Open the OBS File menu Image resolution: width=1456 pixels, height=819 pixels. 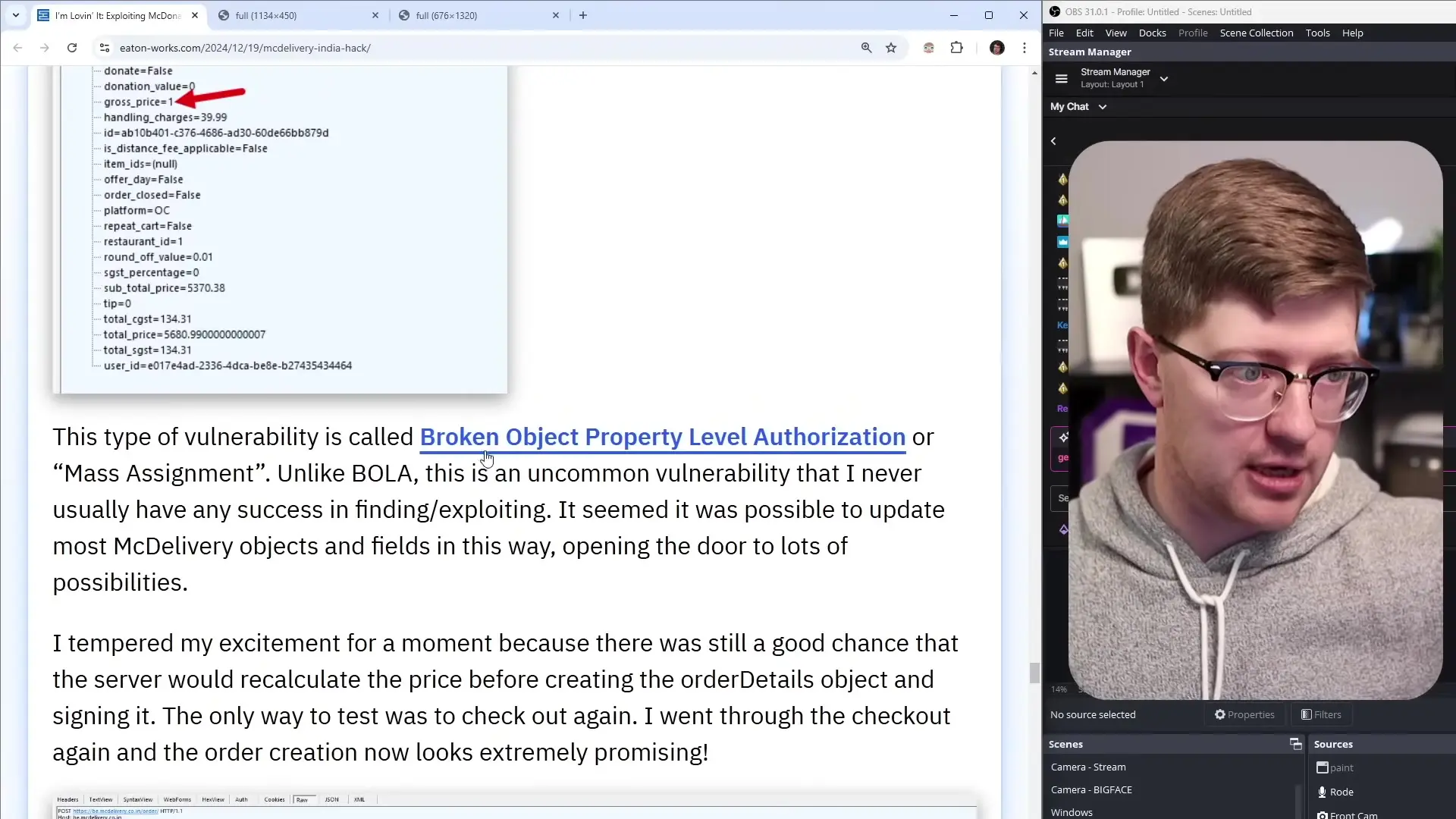[x=1056, y=33]
